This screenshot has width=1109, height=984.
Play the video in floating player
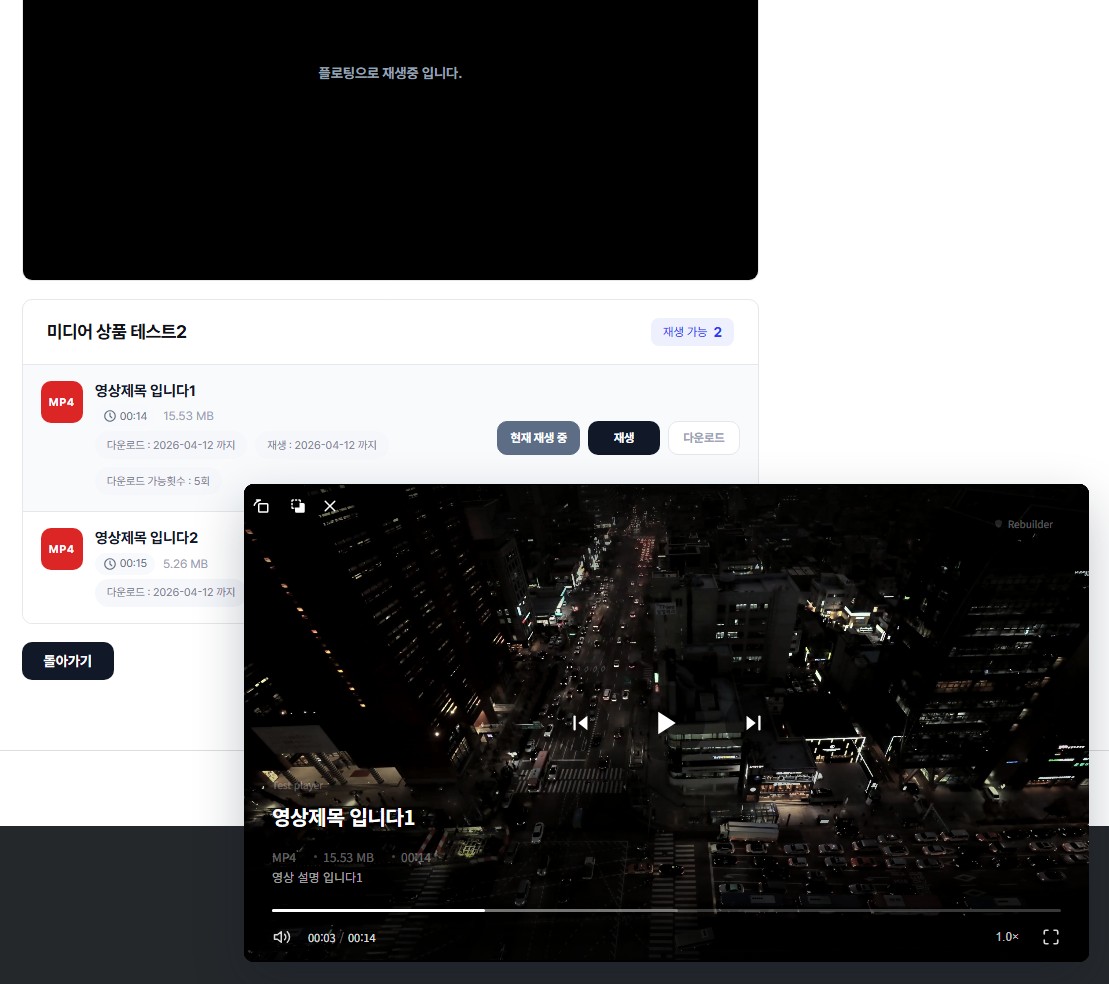666,723
